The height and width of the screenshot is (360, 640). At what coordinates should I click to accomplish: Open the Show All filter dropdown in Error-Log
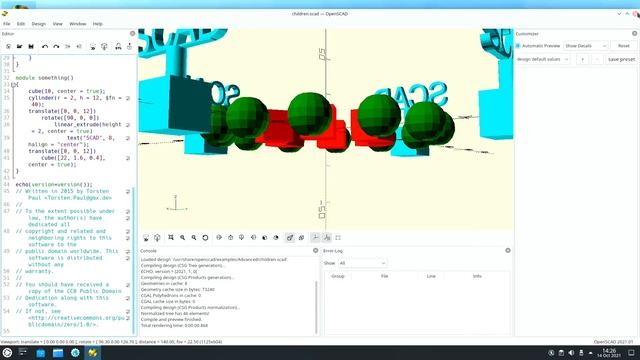[x=362, y=263]
